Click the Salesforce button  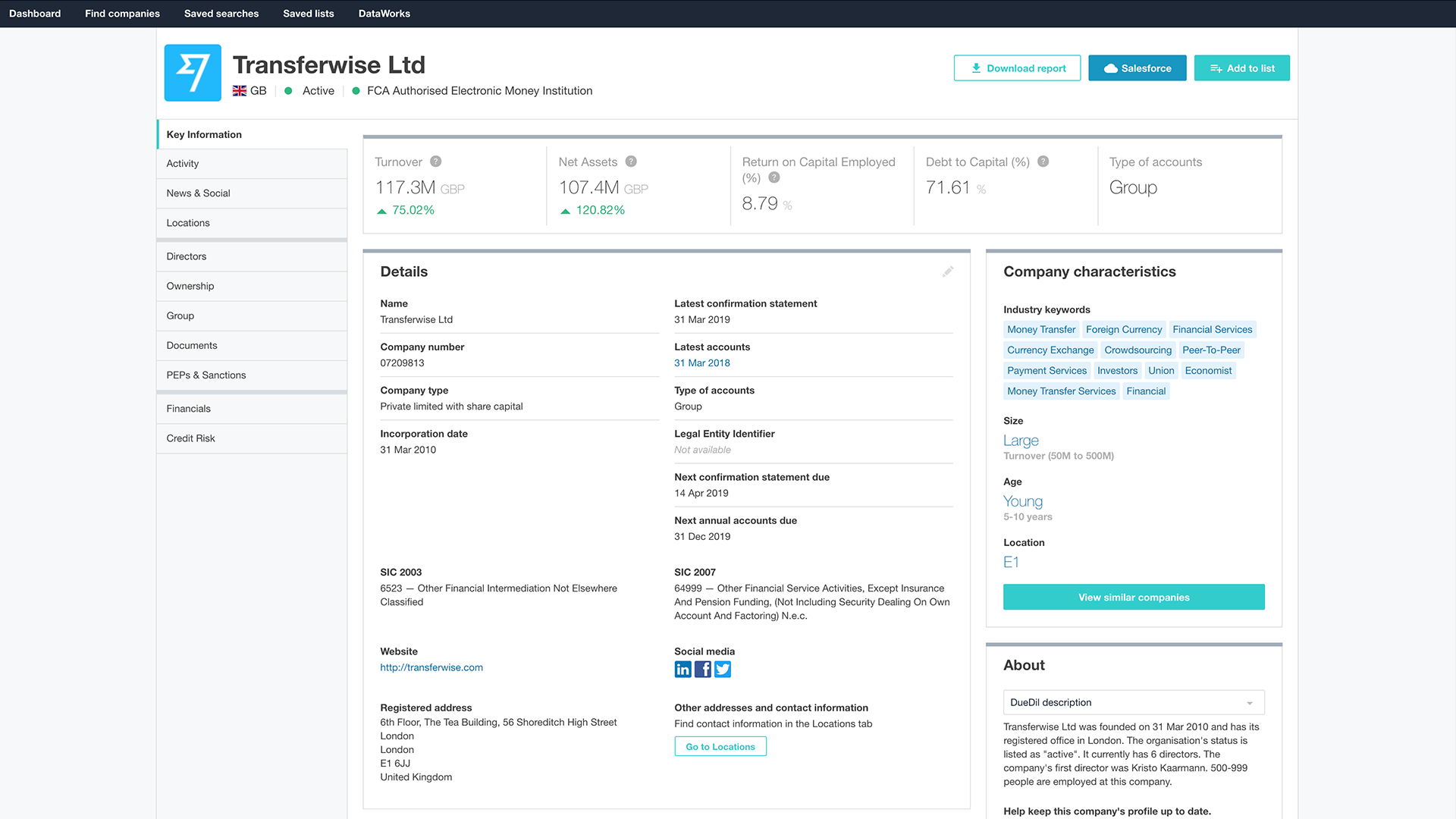coord(1137,68)
